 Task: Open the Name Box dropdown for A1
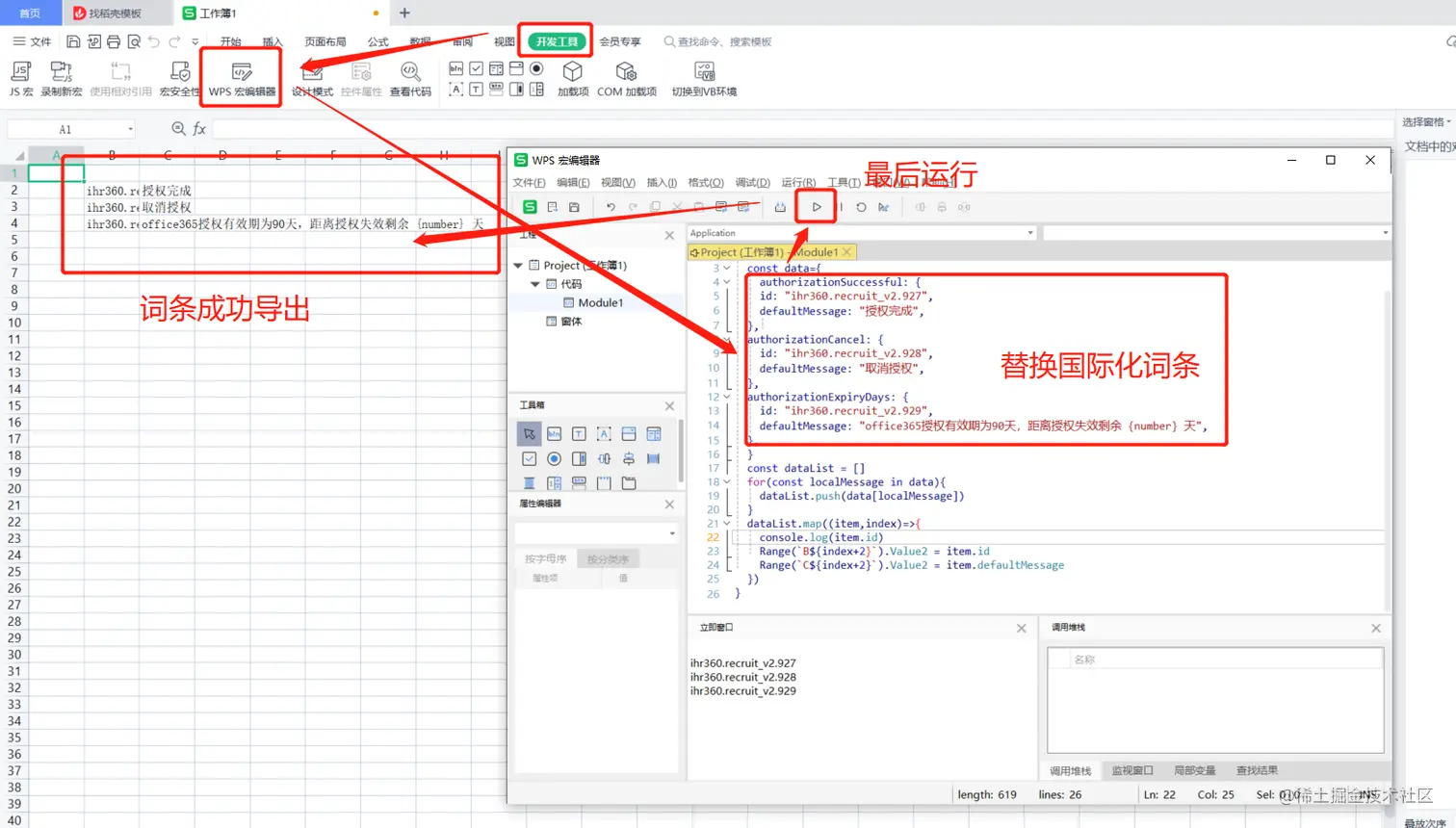pos(130,129)
